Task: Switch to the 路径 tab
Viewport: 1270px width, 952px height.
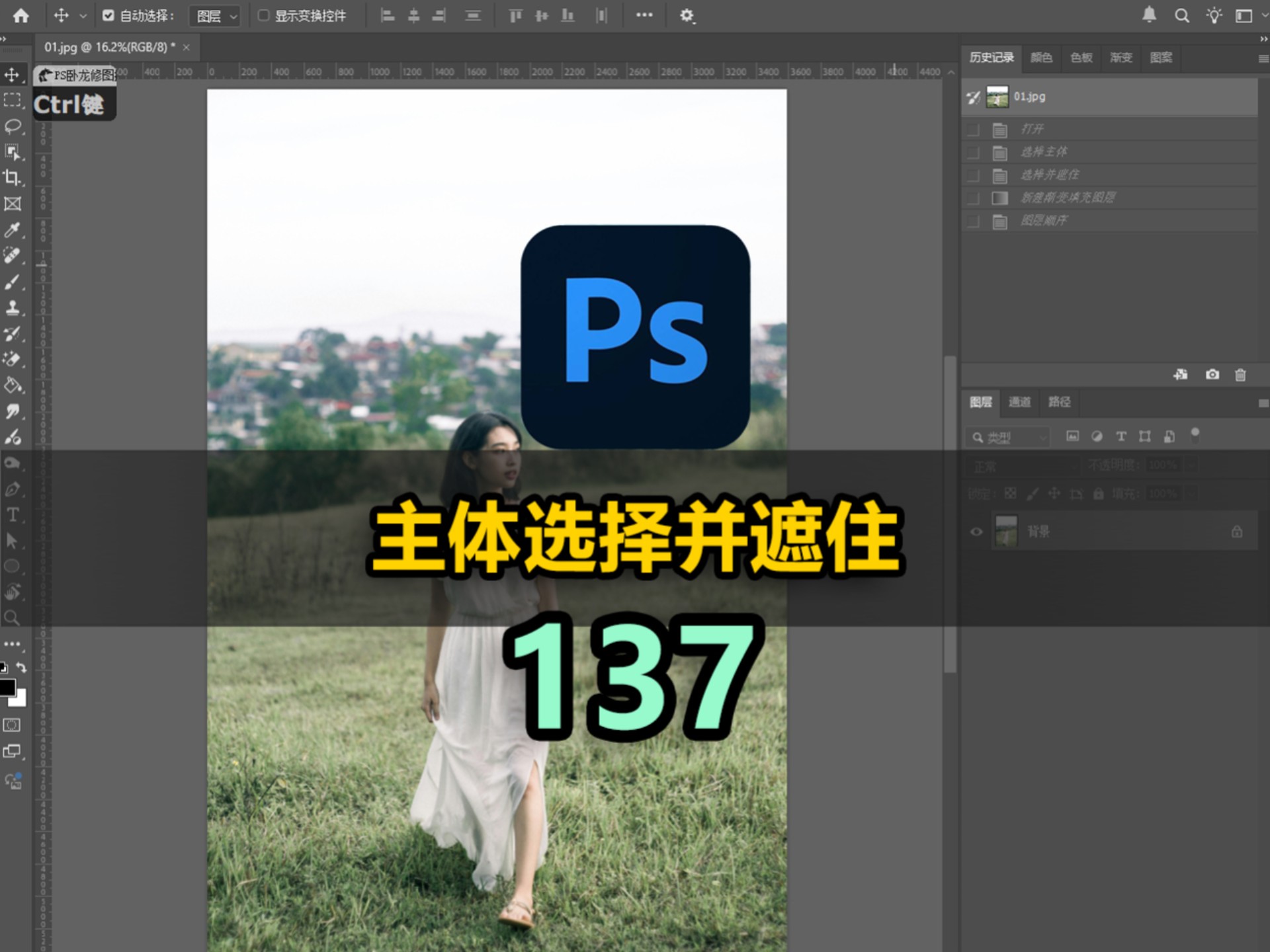Action: pos(1059,402)
